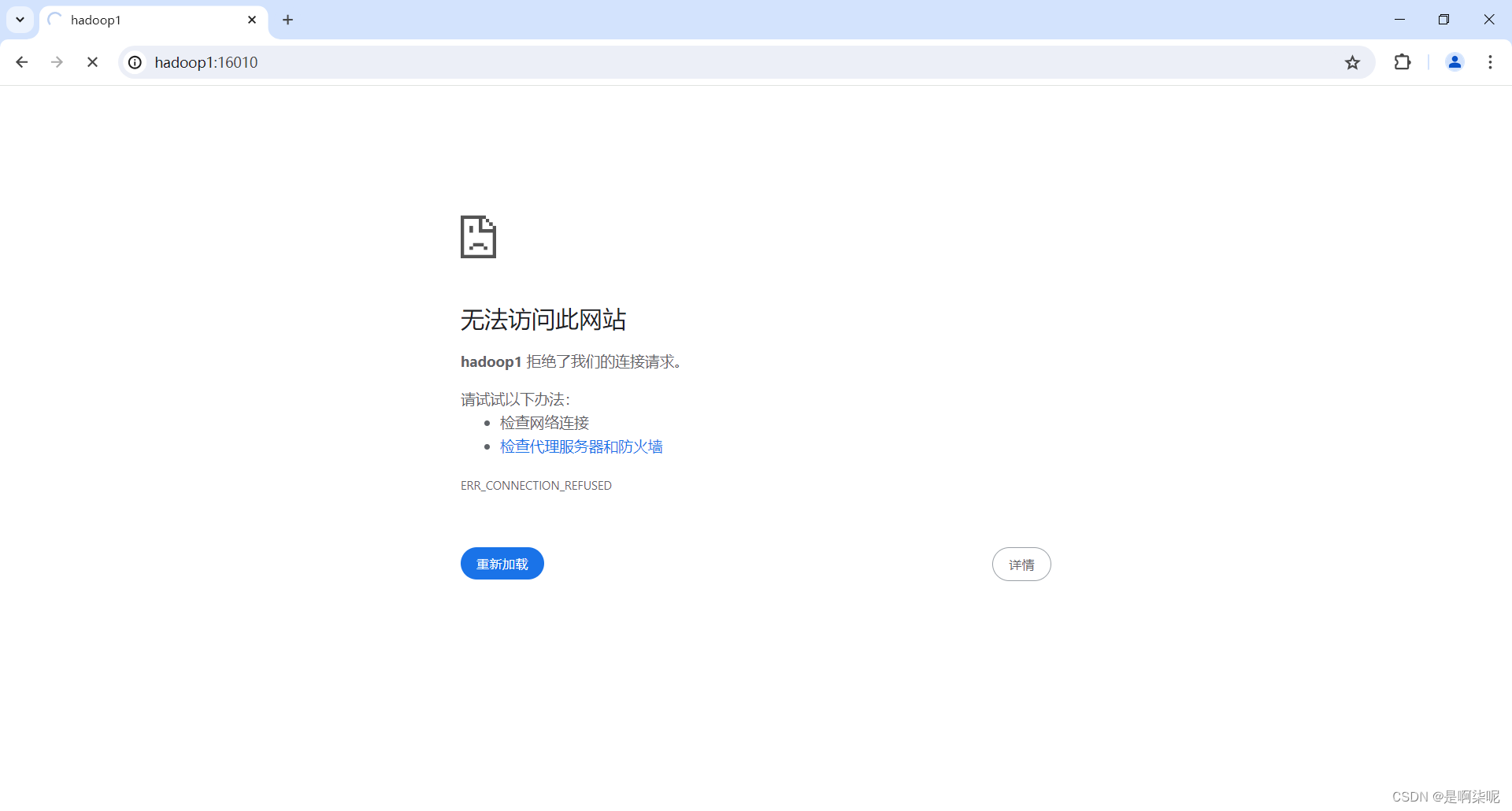Image resolution: width=1512 pixels, height=811 pixels.
Task: Open a new tab
Action: (288, 20)
